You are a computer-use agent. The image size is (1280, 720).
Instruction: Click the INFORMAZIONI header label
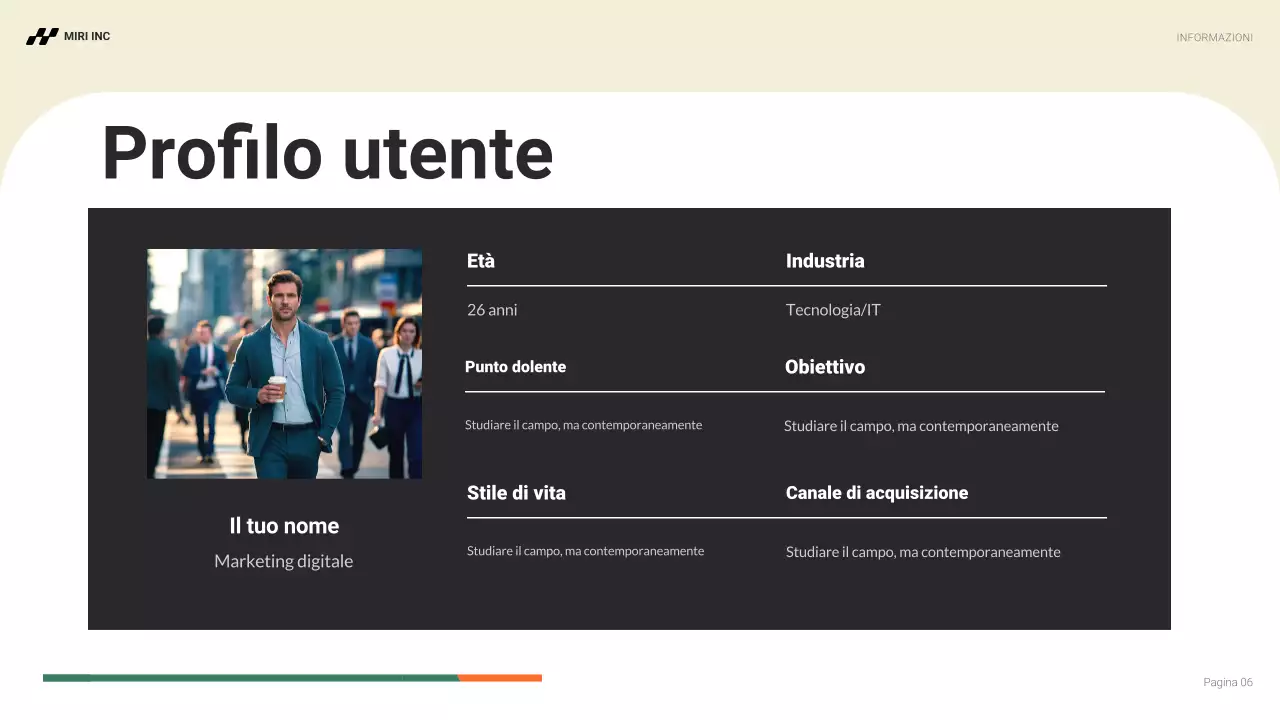click(x=1214, y=38)
